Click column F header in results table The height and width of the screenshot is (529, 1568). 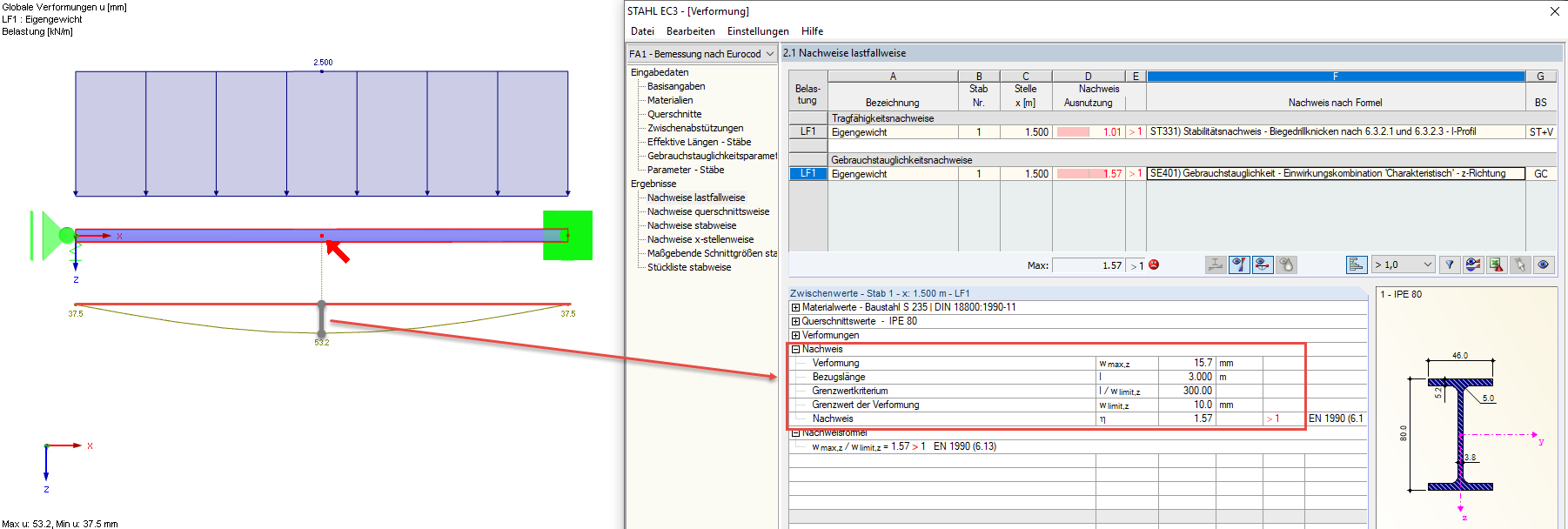1336,77
